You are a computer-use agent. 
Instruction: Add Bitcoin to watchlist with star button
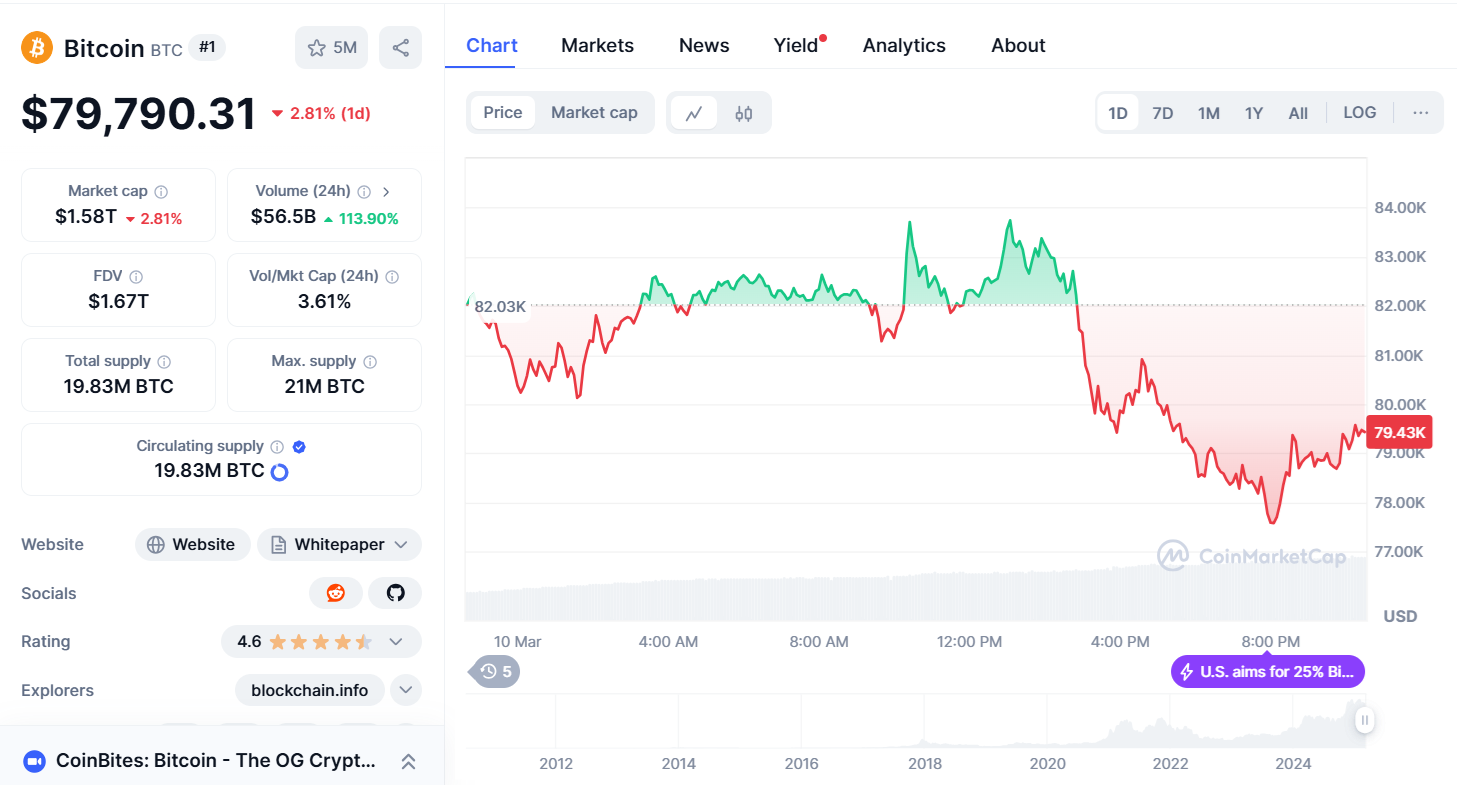tap(331, 48)
